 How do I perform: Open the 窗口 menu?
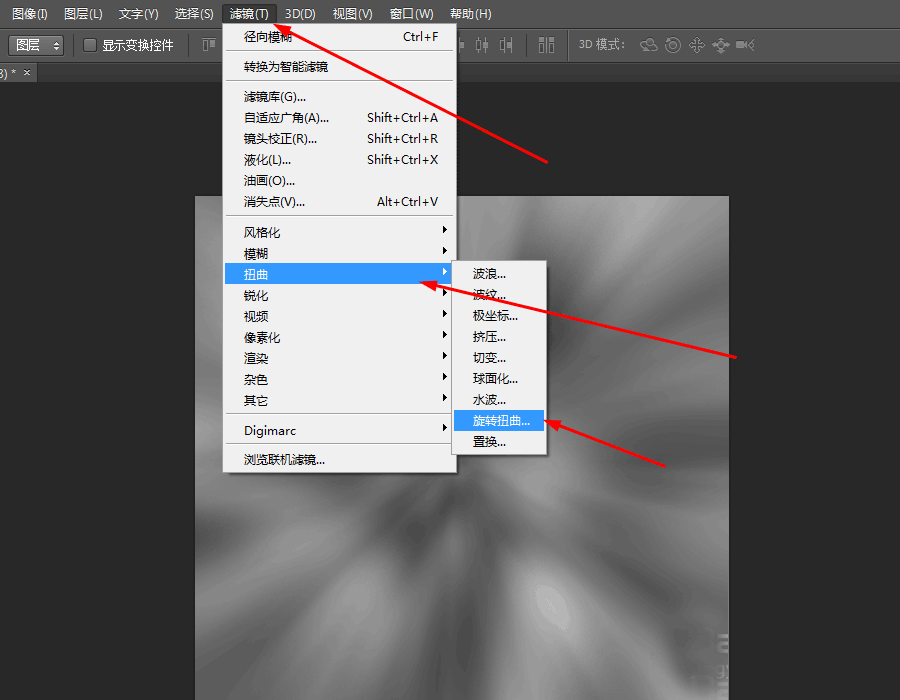pyautogui.click(x=410, y=13)
